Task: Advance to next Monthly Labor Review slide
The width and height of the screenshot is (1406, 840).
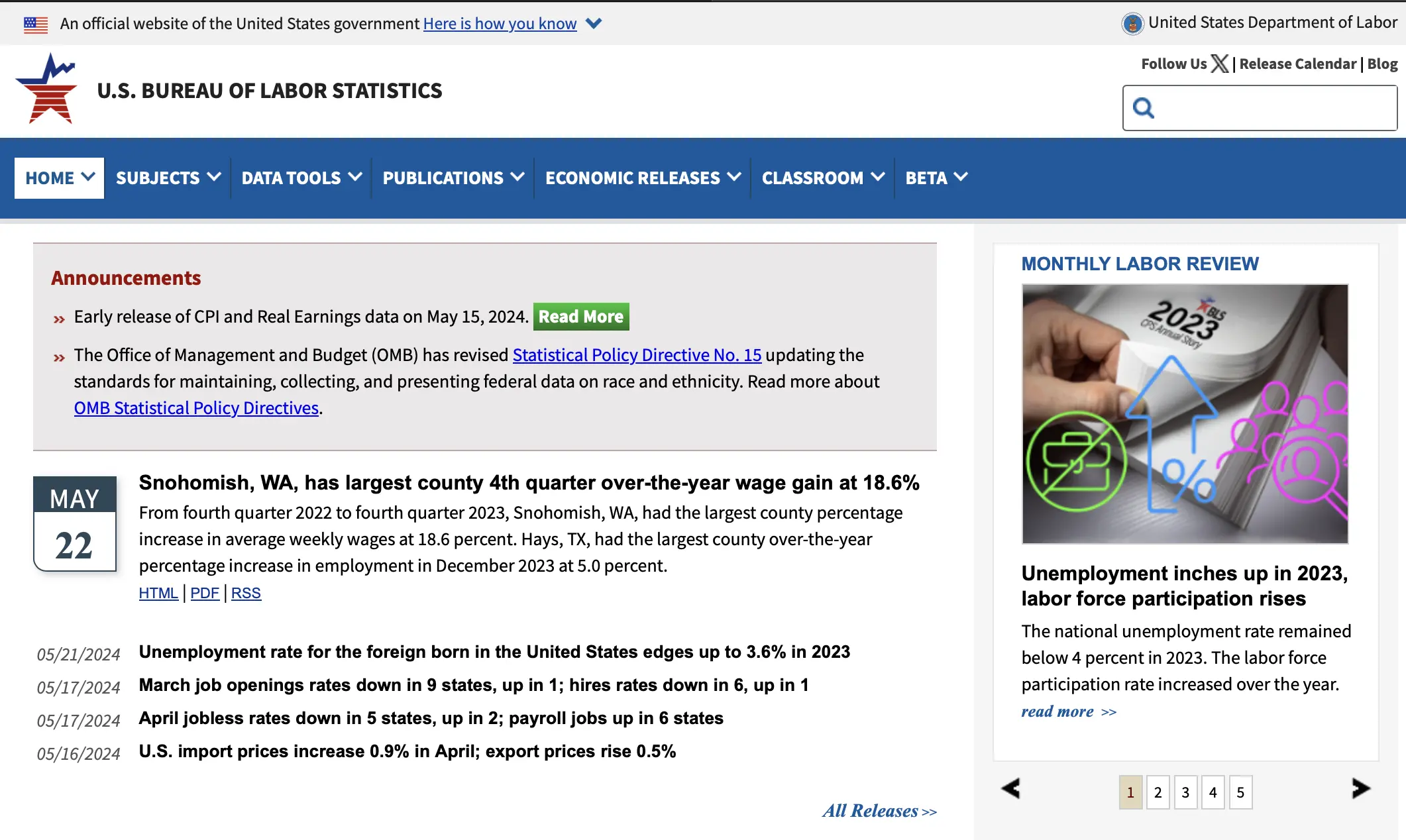Action: pos(1361,788)
